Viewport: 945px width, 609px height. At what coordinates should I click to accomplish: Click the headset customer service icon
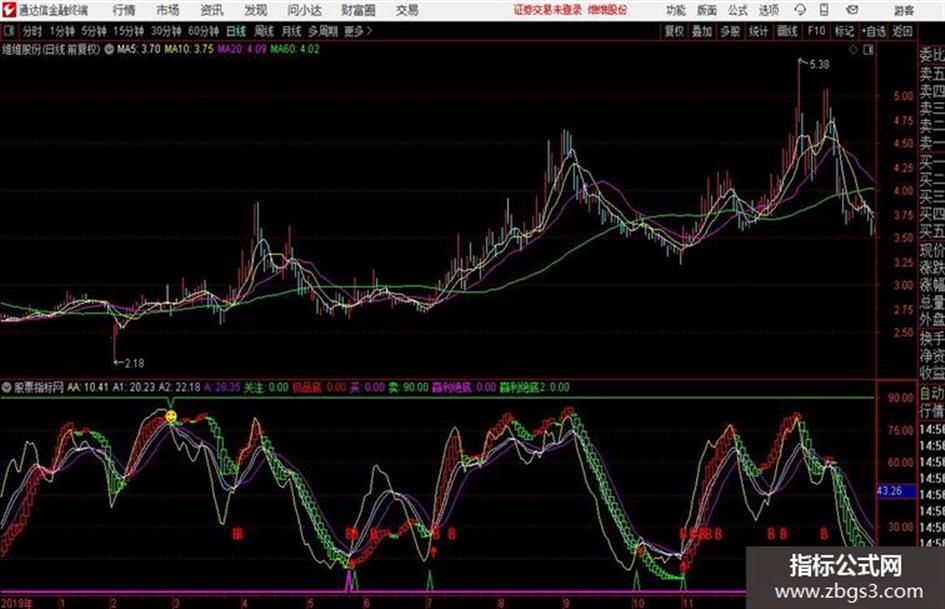point(800,10)
